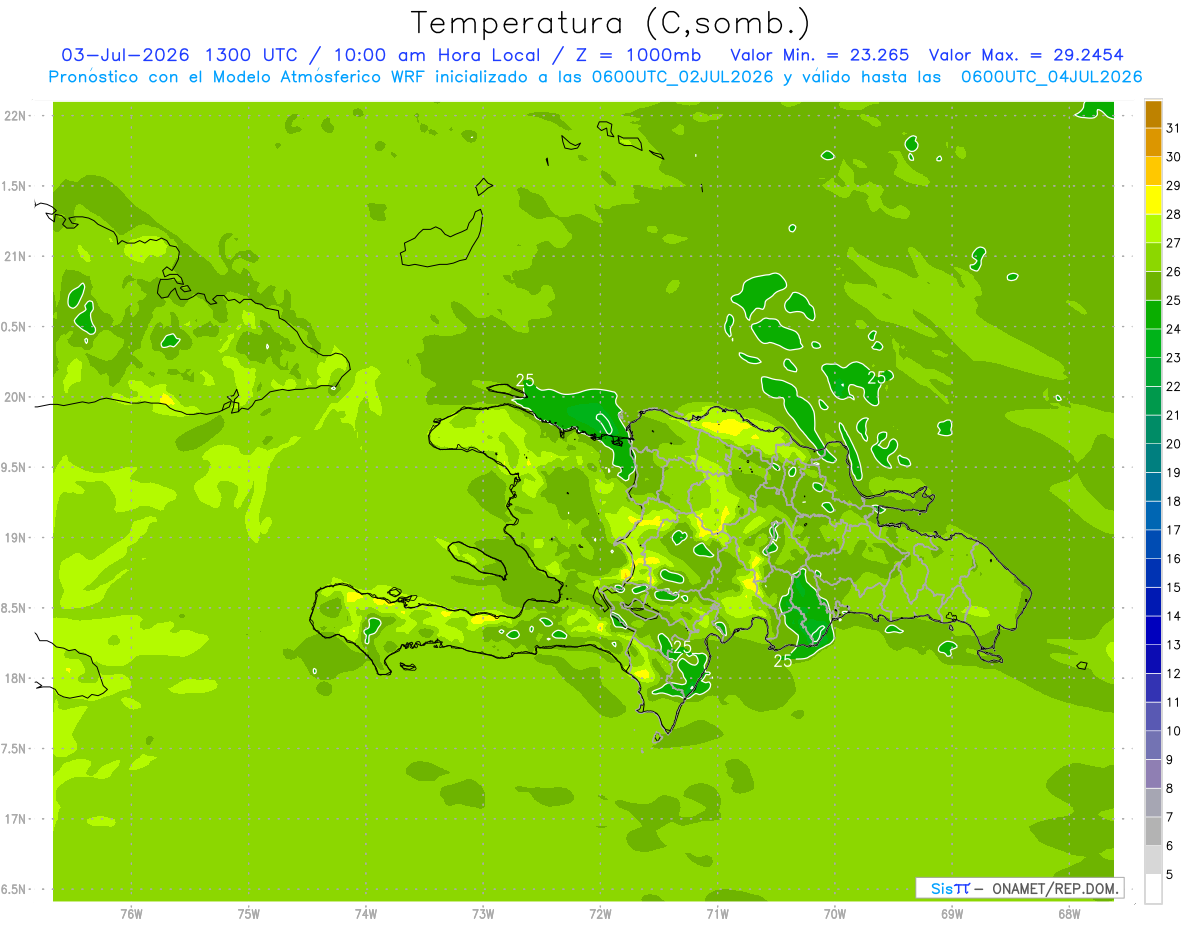Screen dimensions: 1200x927
Task: Click the 75W longitude label
Action: 248,914
